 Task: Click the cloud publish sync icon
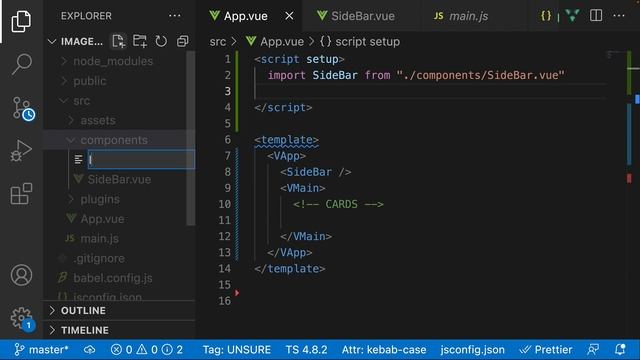click(90, 350)
